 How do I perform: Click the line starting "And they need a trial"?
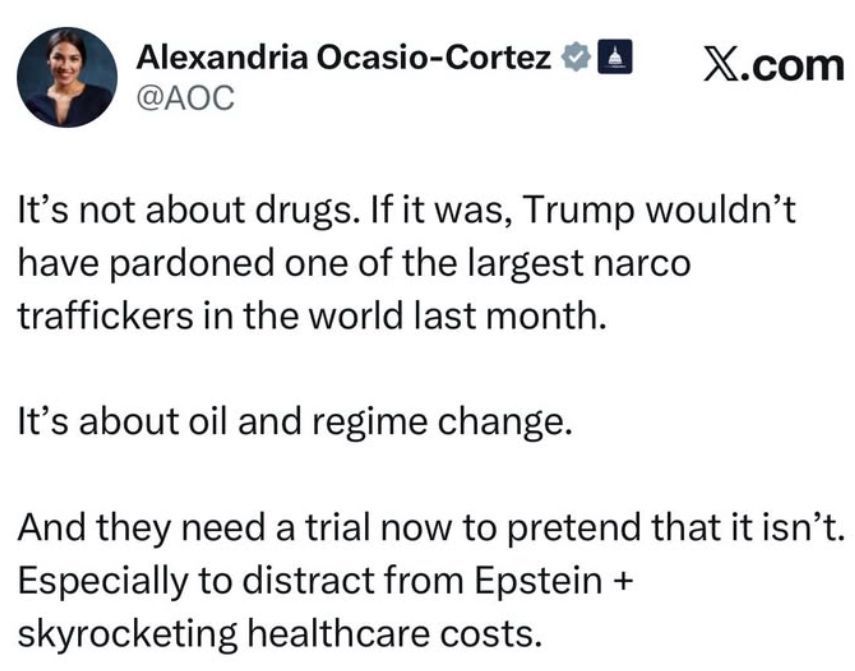point(432,528)
